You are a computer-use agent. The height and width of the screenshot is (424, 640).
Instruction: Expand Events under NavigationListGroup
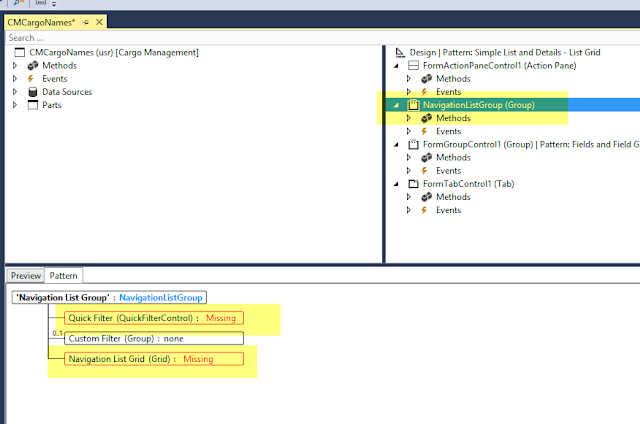coord(409,131)
